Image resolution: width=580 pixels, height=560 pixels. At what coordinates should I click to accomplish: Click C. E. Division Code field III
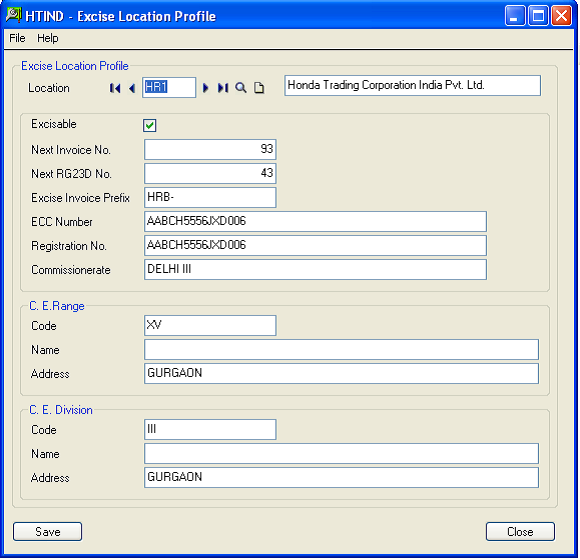pos(210,429)
